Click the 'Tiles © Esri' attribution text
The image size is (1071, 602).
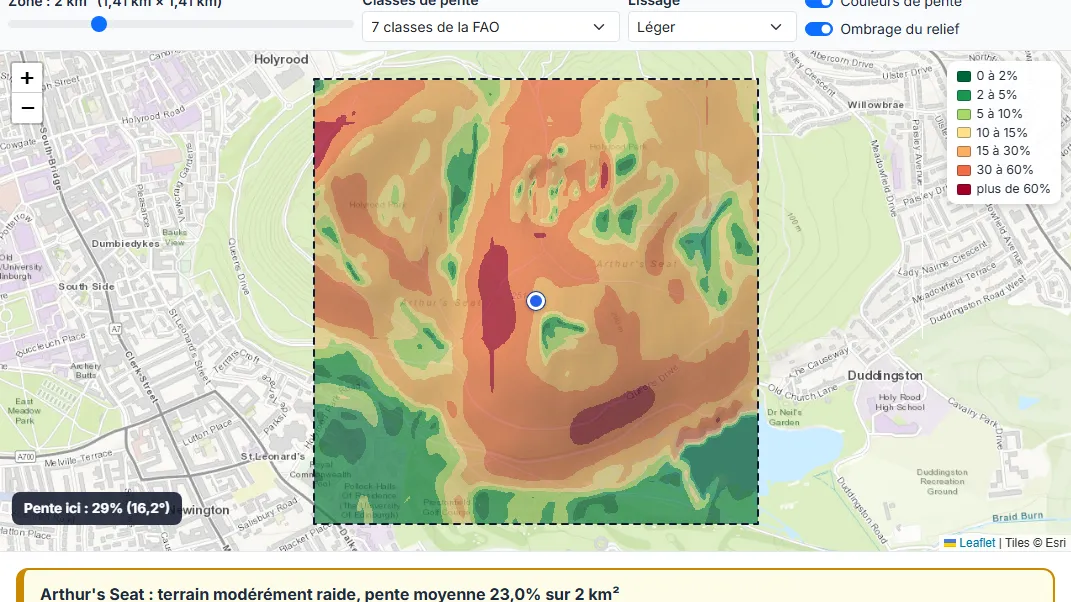1035,543
